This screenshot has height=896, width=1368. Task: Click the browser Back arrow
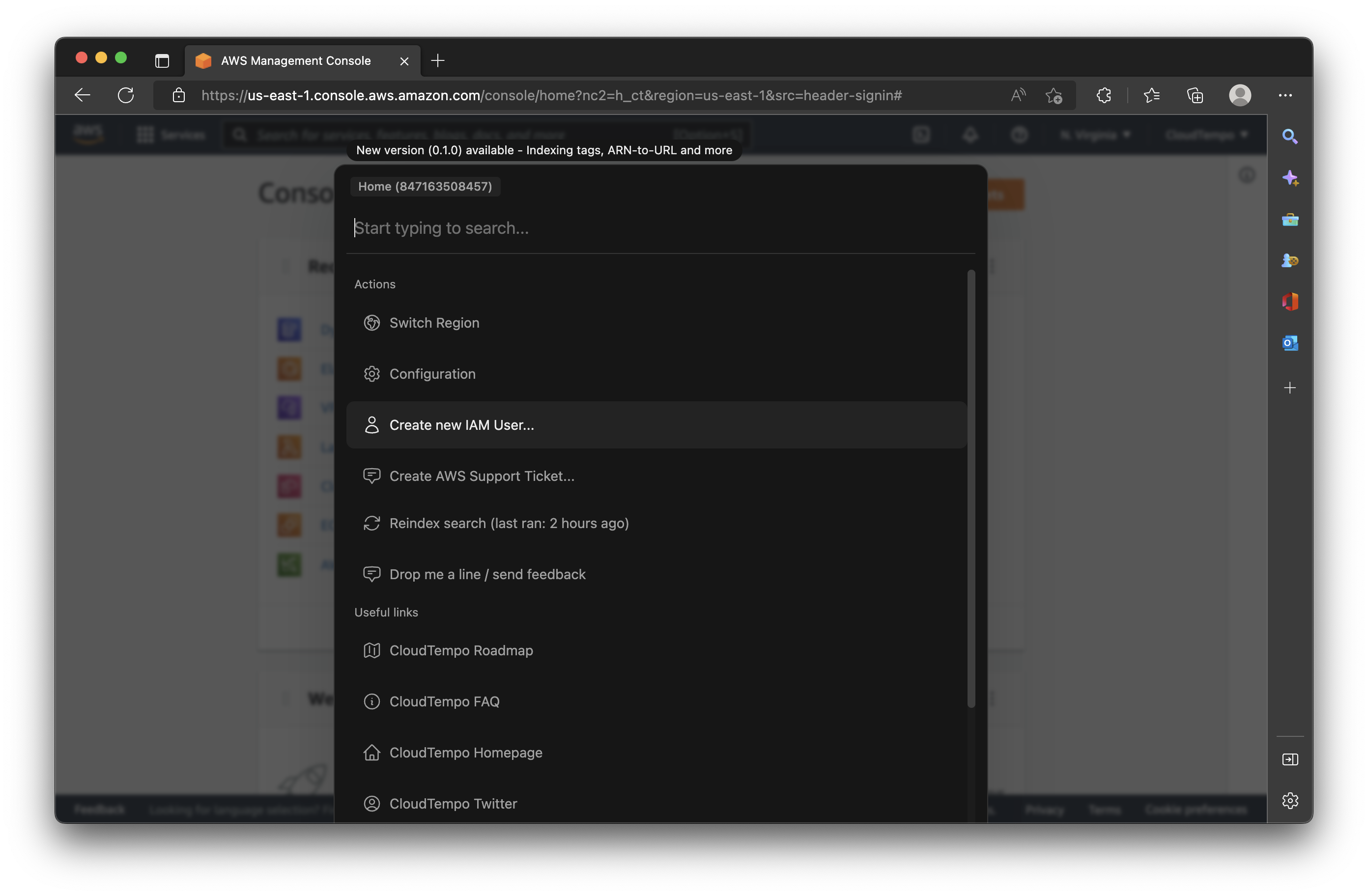point(83,95)
